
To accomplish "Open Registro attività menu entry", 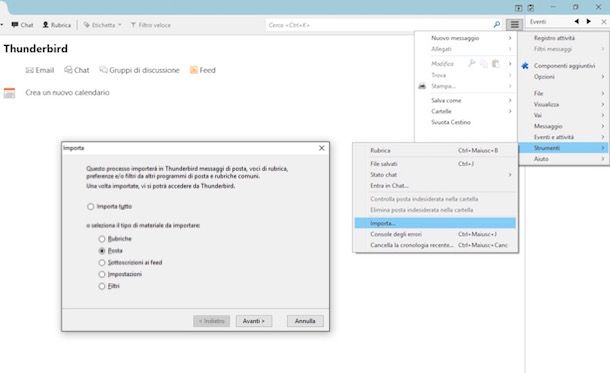I will (x=564, y=38).
